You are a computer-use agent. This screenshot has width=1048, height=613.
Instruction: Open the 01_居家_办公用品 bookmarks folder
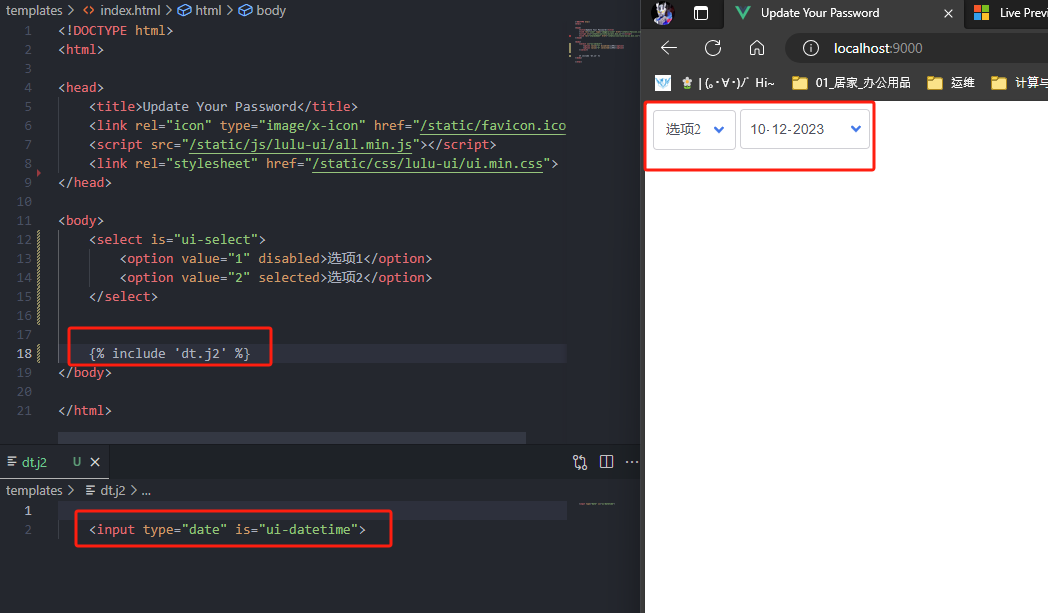(x=851, y=83)
